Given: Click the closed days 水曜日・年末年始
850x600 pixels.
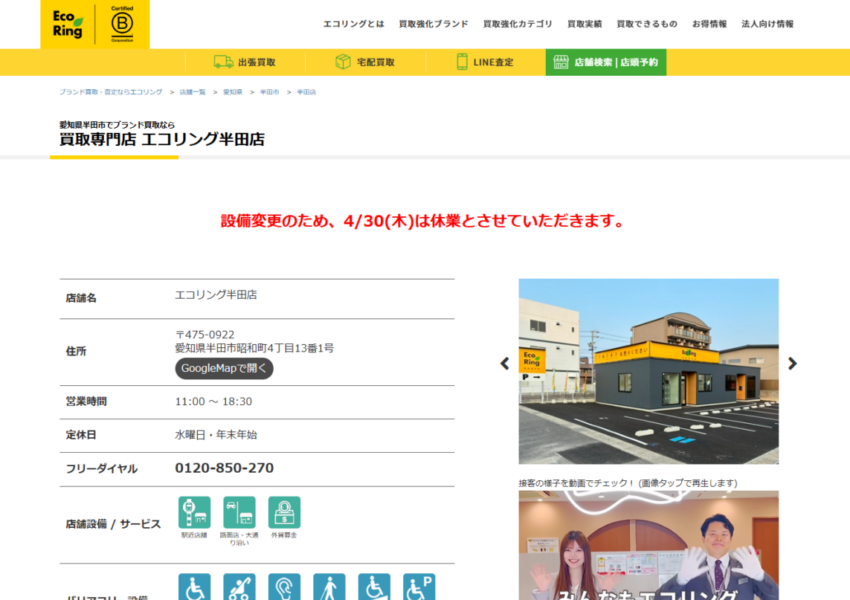Looking at the screenshot, I should [x=216, y=435].
